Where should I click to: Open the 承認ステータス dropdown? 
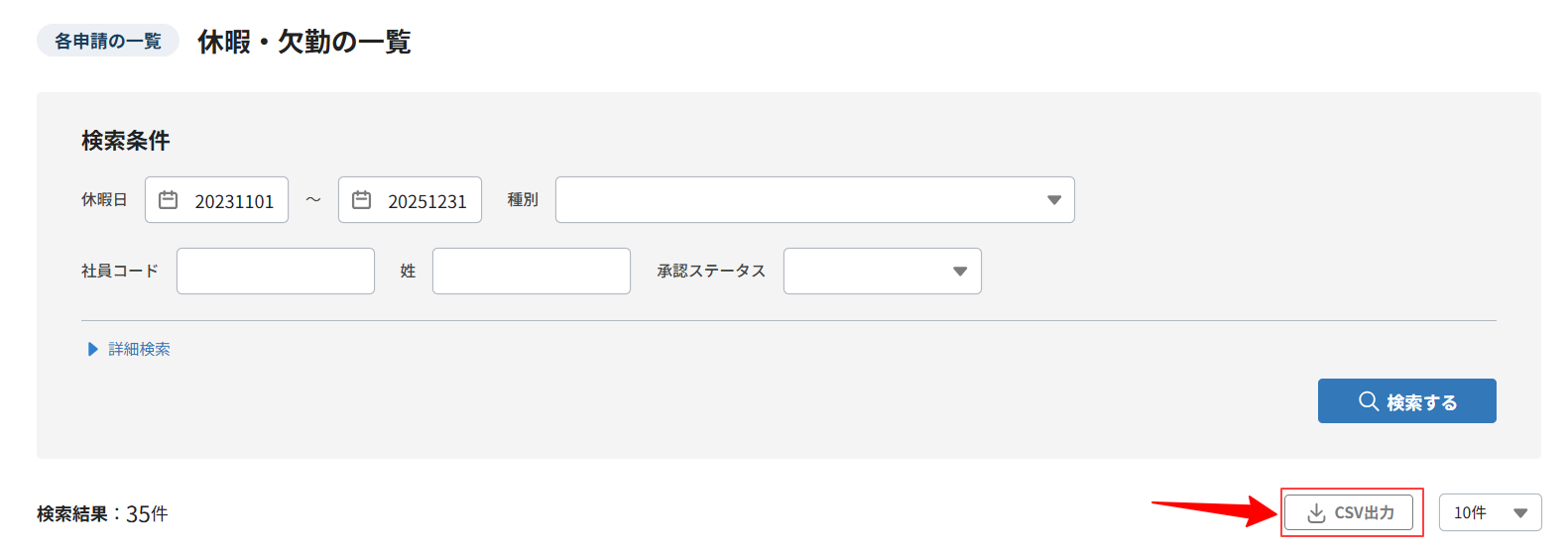(881, 272)
